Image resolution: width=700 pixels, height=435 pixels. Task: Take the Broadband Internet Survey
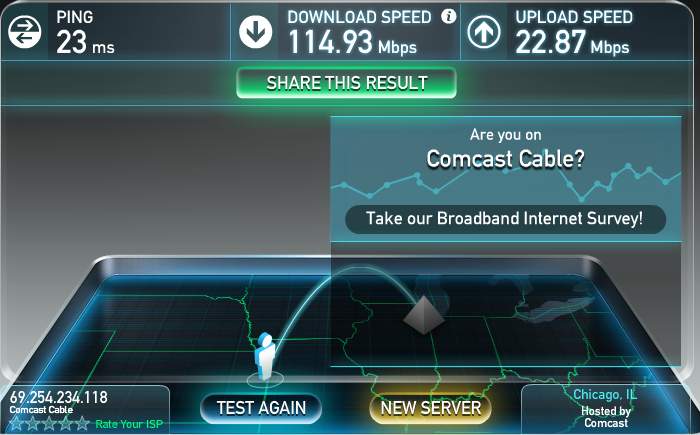[505, 219]
